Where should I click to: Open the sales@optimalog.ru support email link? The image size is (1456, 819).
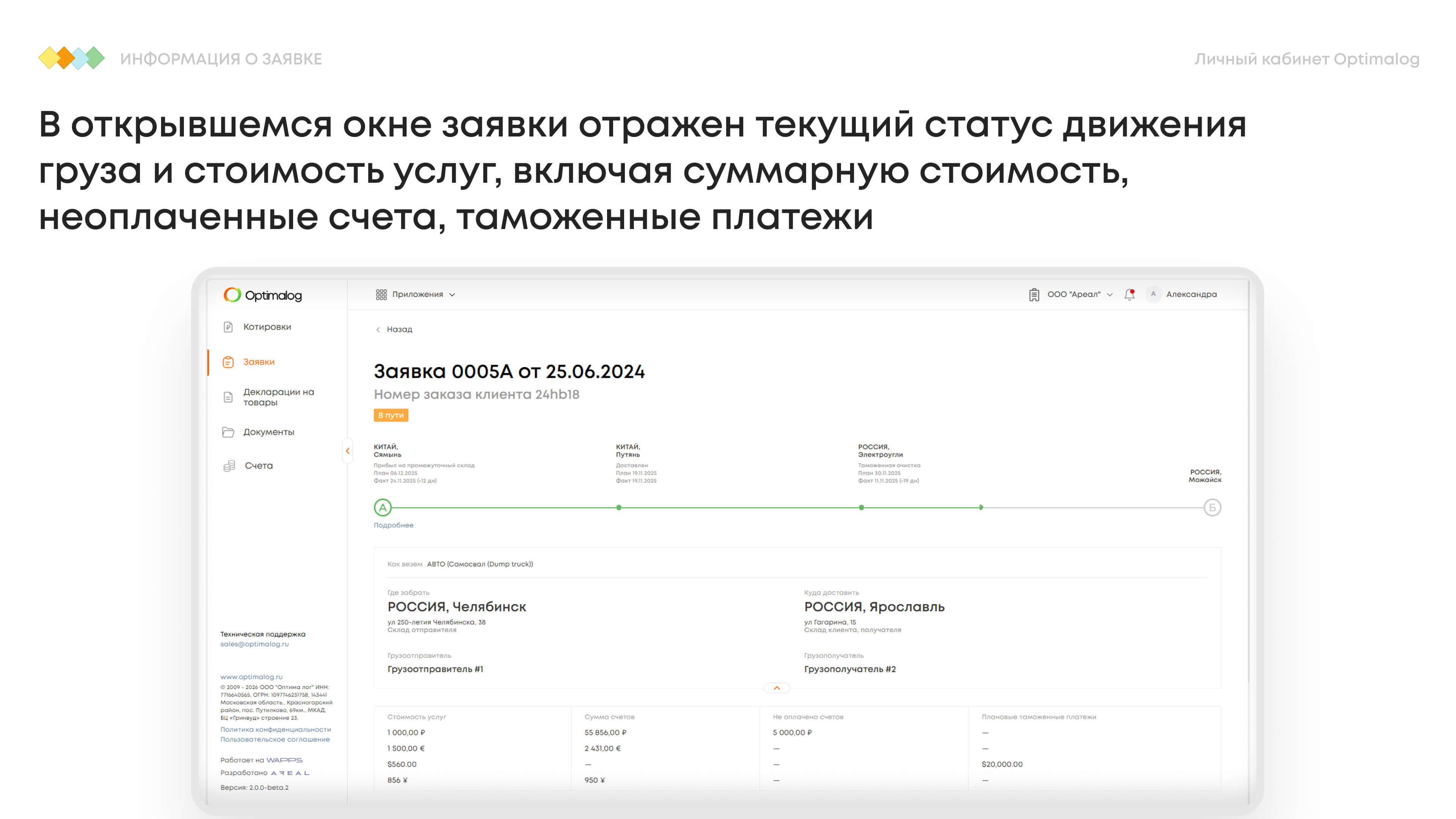[x=254, y=644]
